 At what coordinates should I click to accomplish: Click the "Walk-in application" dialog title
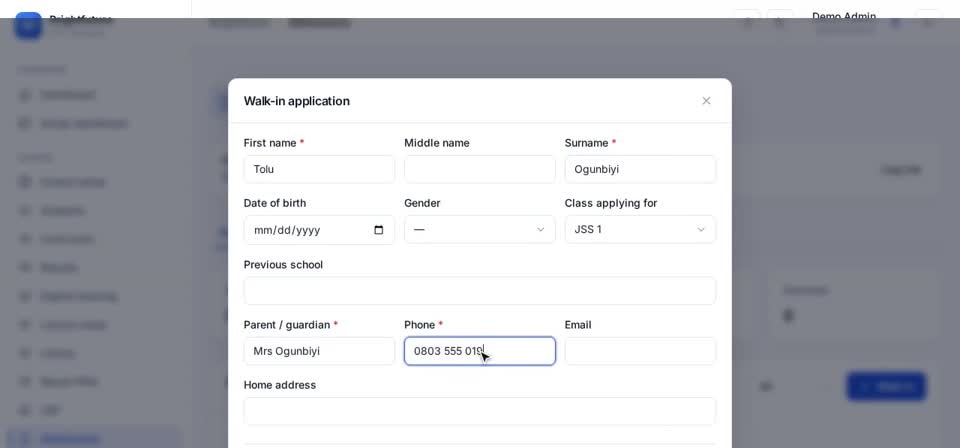296,101
